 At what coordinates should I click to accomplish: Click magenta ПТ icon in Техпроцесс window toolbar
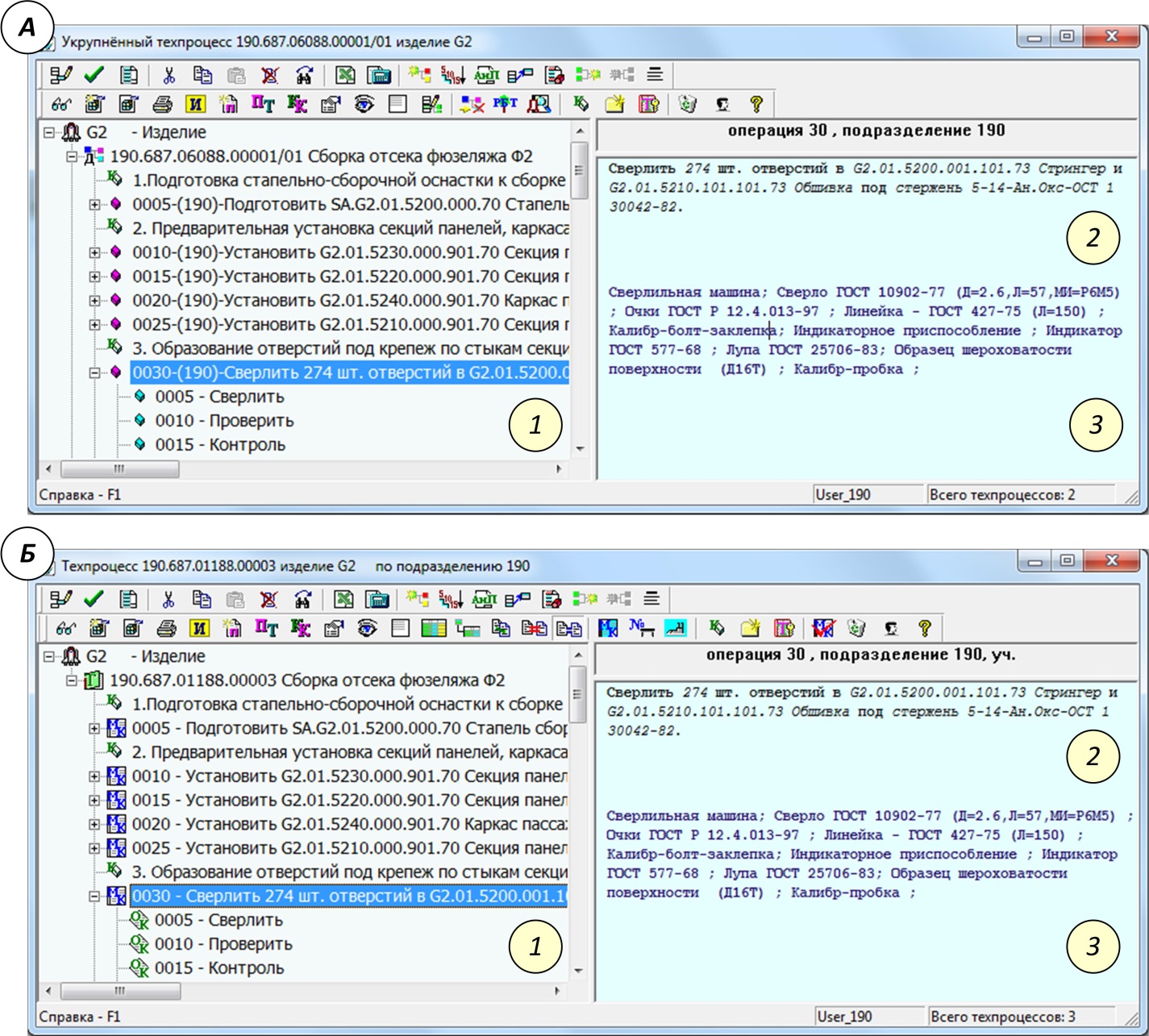point(266,628)
